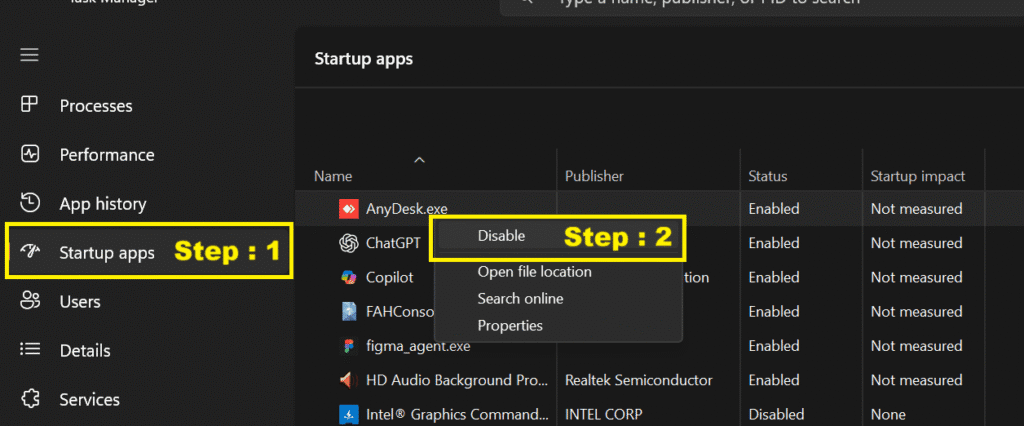Click the ChatGPT app icon

pyautogui.click(x=349, y=243)
